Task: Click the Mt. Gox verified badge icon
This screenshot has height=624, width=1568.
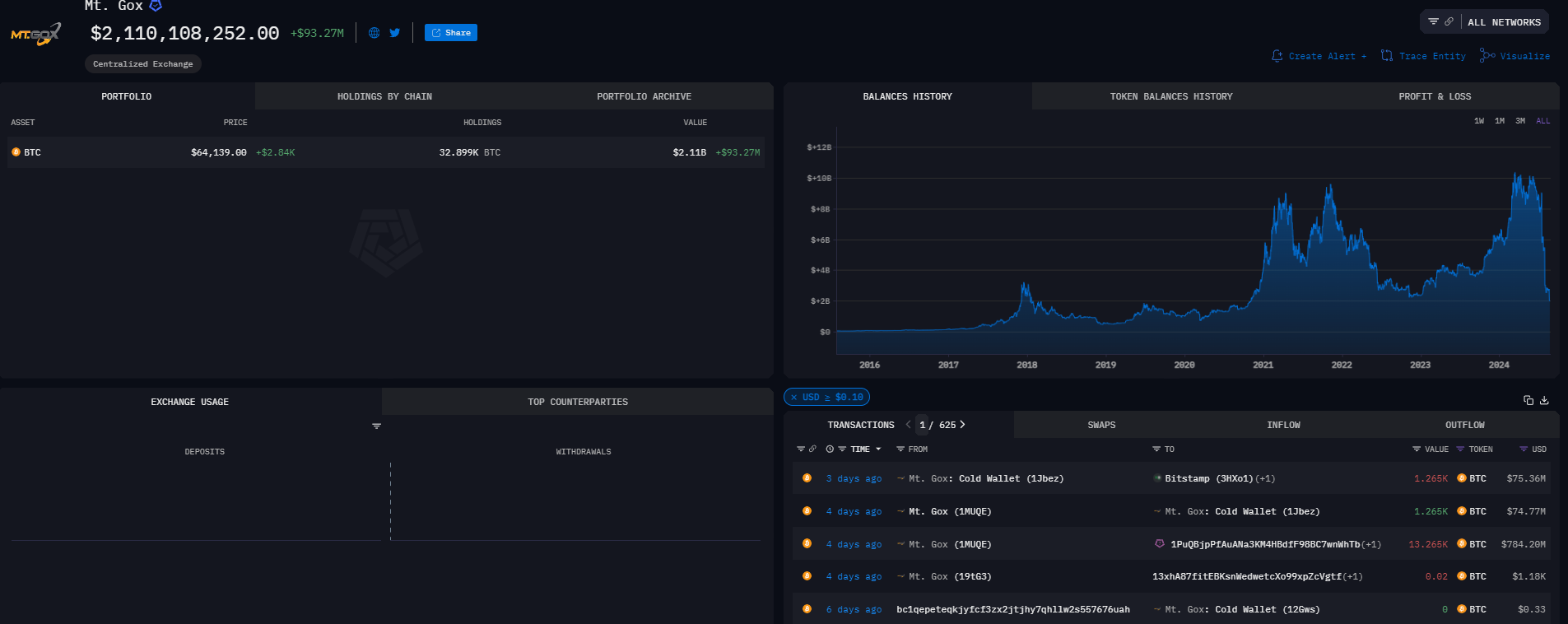Action: click(156, 6)
